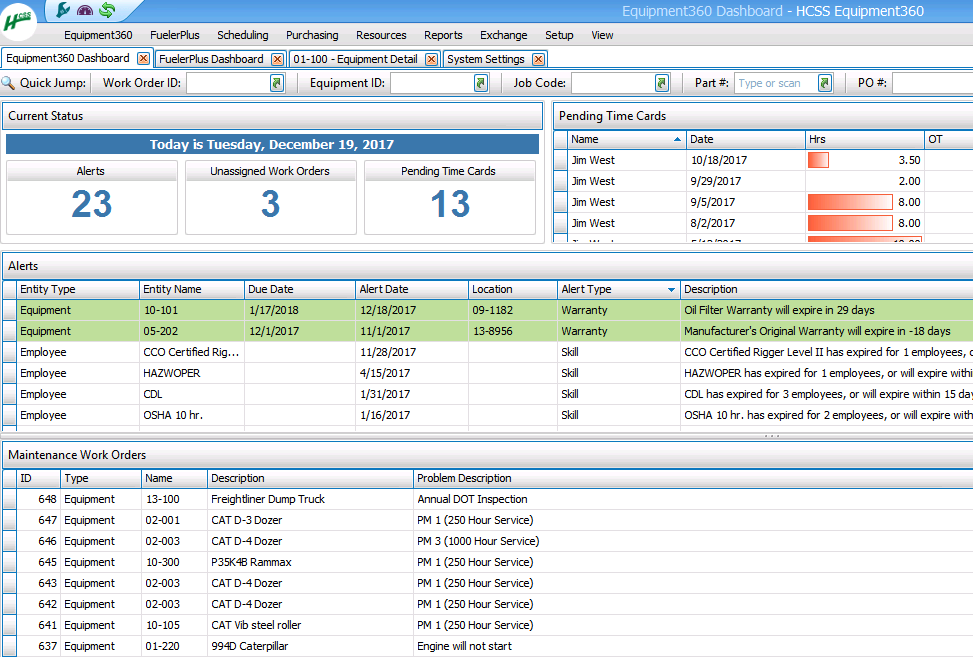Click the Alerts count tile showing 23
The width and height of the screenshot is (973, 657).
92,198
